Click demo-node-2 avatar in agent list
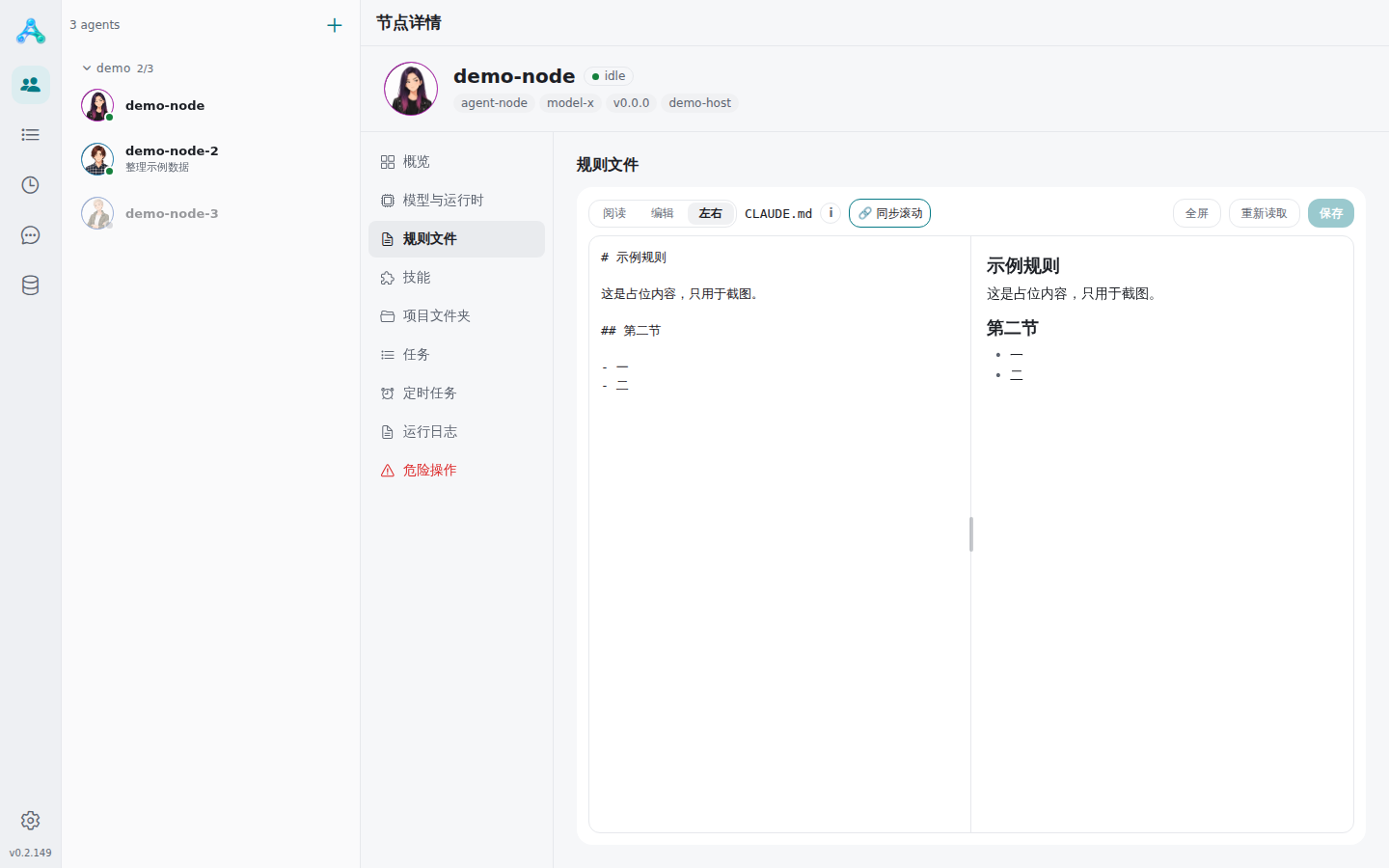This screenshot has height=868, width=1389. pyautogui.click(x=97, y=159)
